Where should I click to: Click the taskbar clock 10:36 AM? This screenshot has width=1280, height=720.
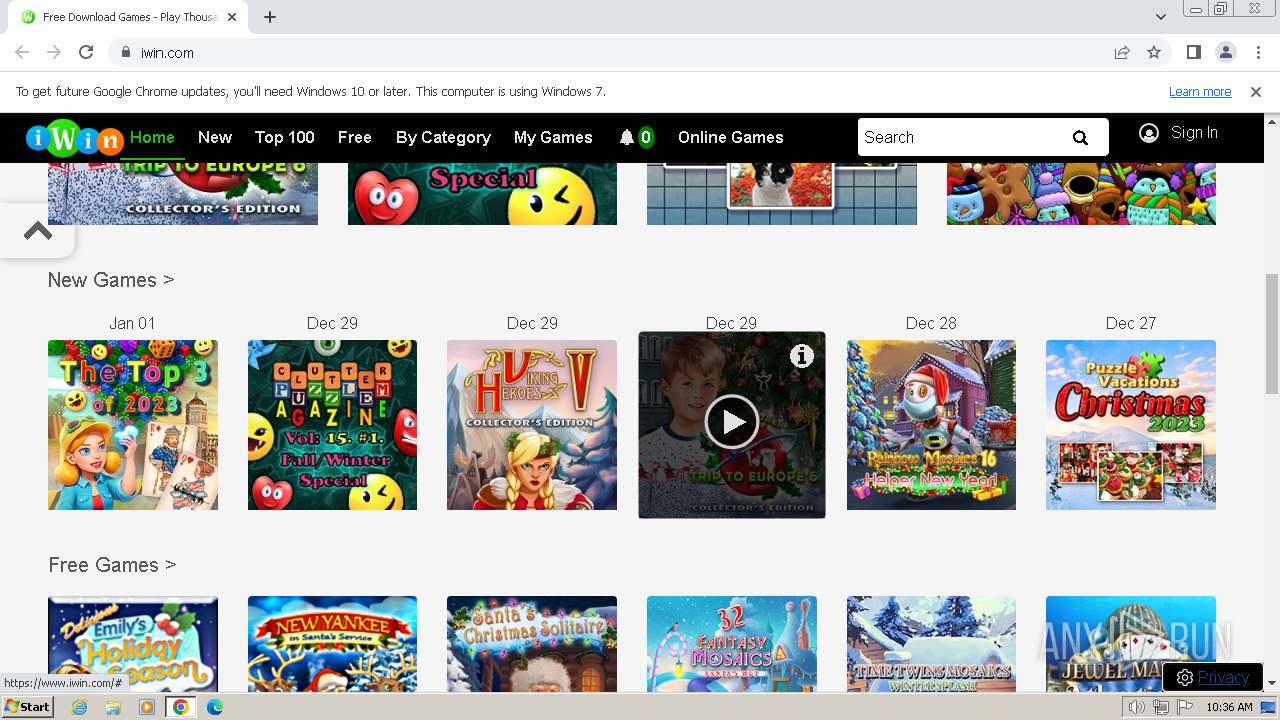(x=1229, y=707)
